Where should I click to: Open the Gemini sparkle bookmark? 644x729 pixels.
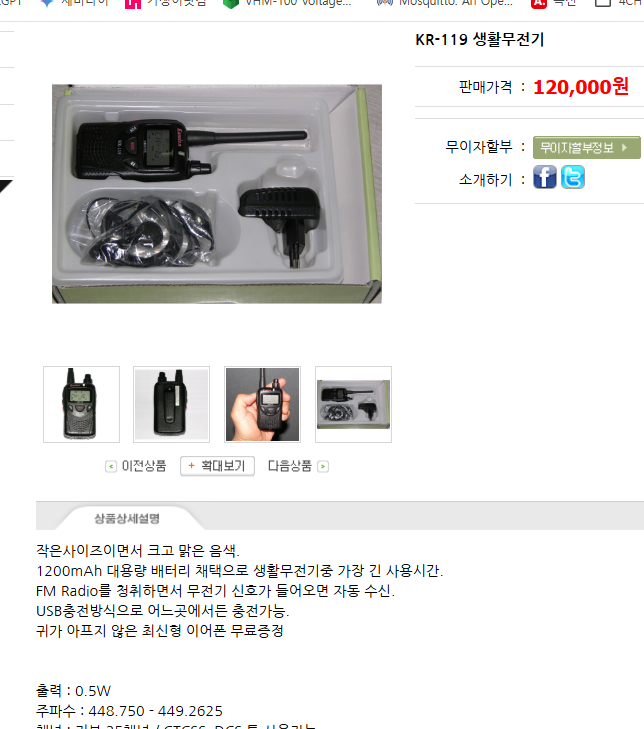[x=47, y=2]
